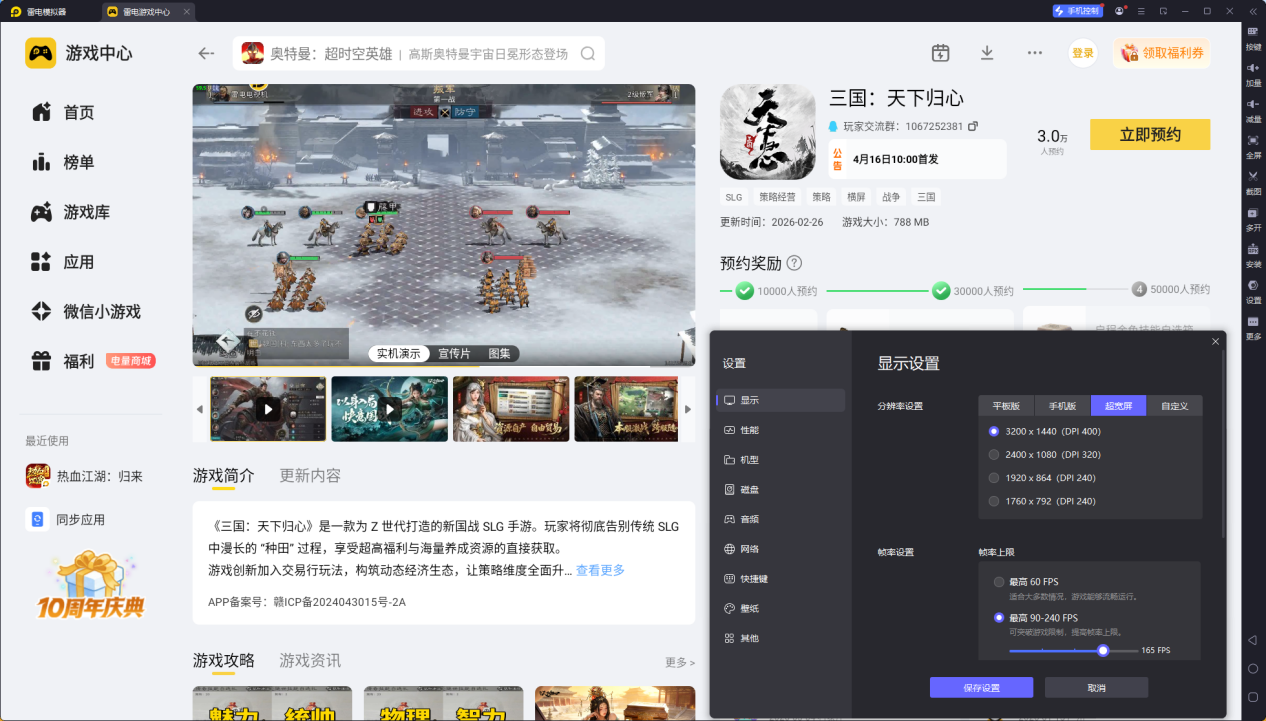The height and width of the screenshot is (721, 1266).
Task: Click the FPS limit slider handle
Action: (1103, 650)
